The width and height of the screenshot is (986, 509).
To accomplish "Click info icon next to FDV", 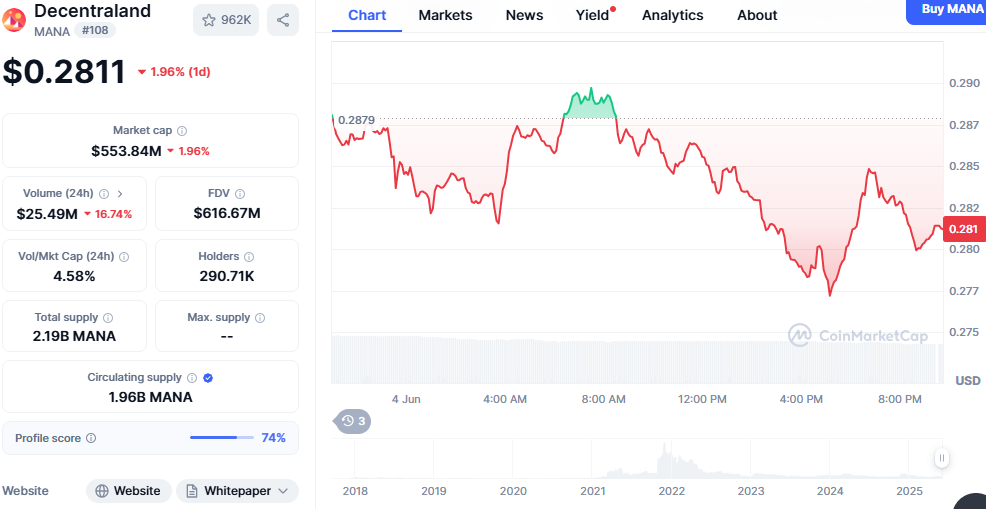I will coord(240,194).
